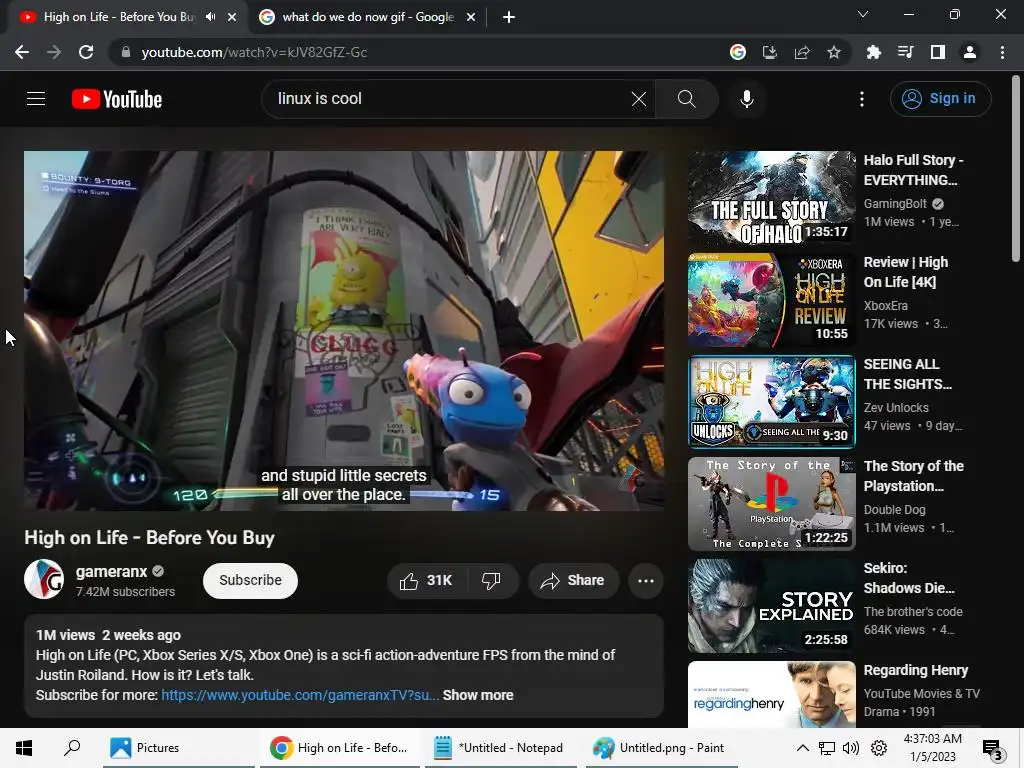Switch to 'what do we do now gif' tab
Image resolution: width=1024 pixels, height=768 pixels.
click(368, 17)
